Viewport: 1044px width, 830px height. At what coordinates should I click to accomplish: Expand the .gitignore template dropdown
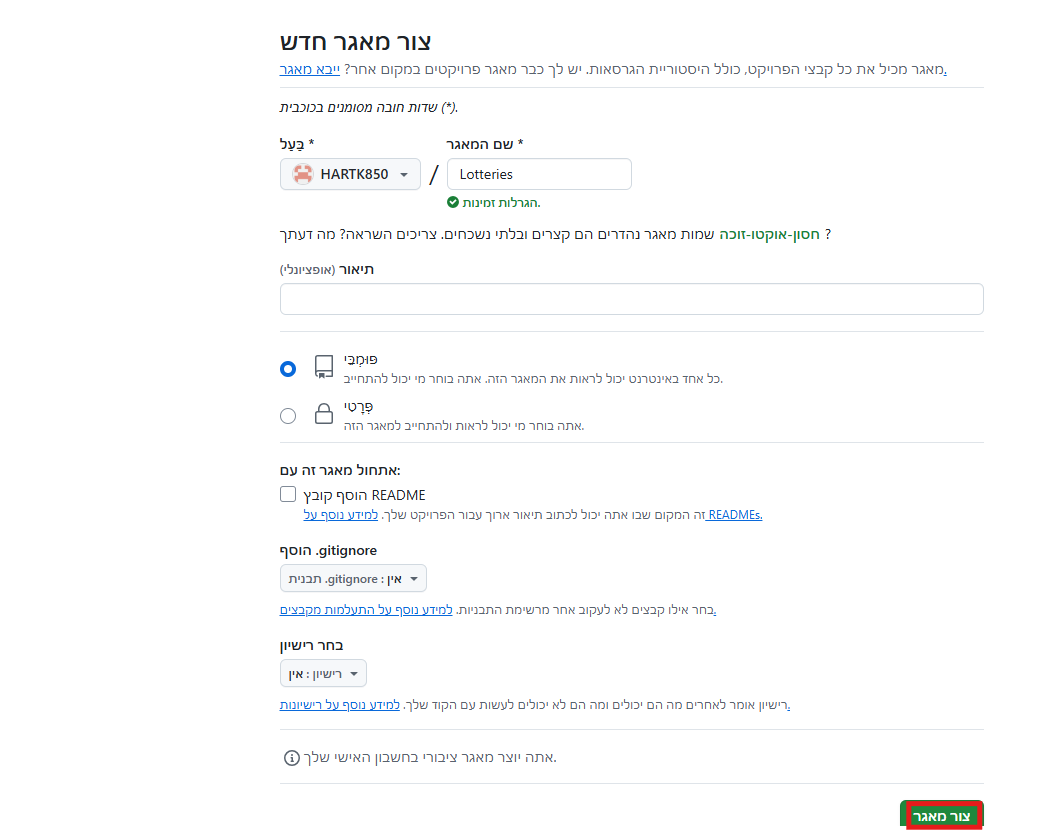pyautogui.click(x=353, y=578)
